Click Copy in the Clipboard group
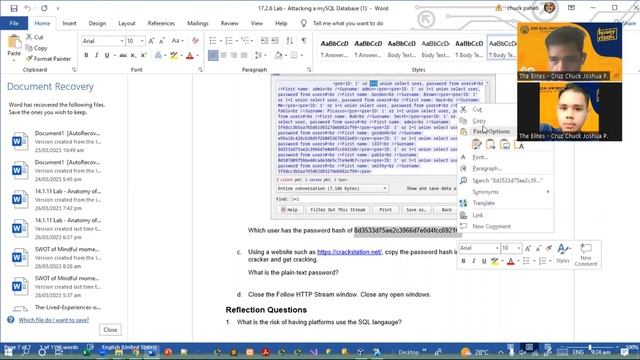This screenshot has width=640, height=360. coord(36,48)
